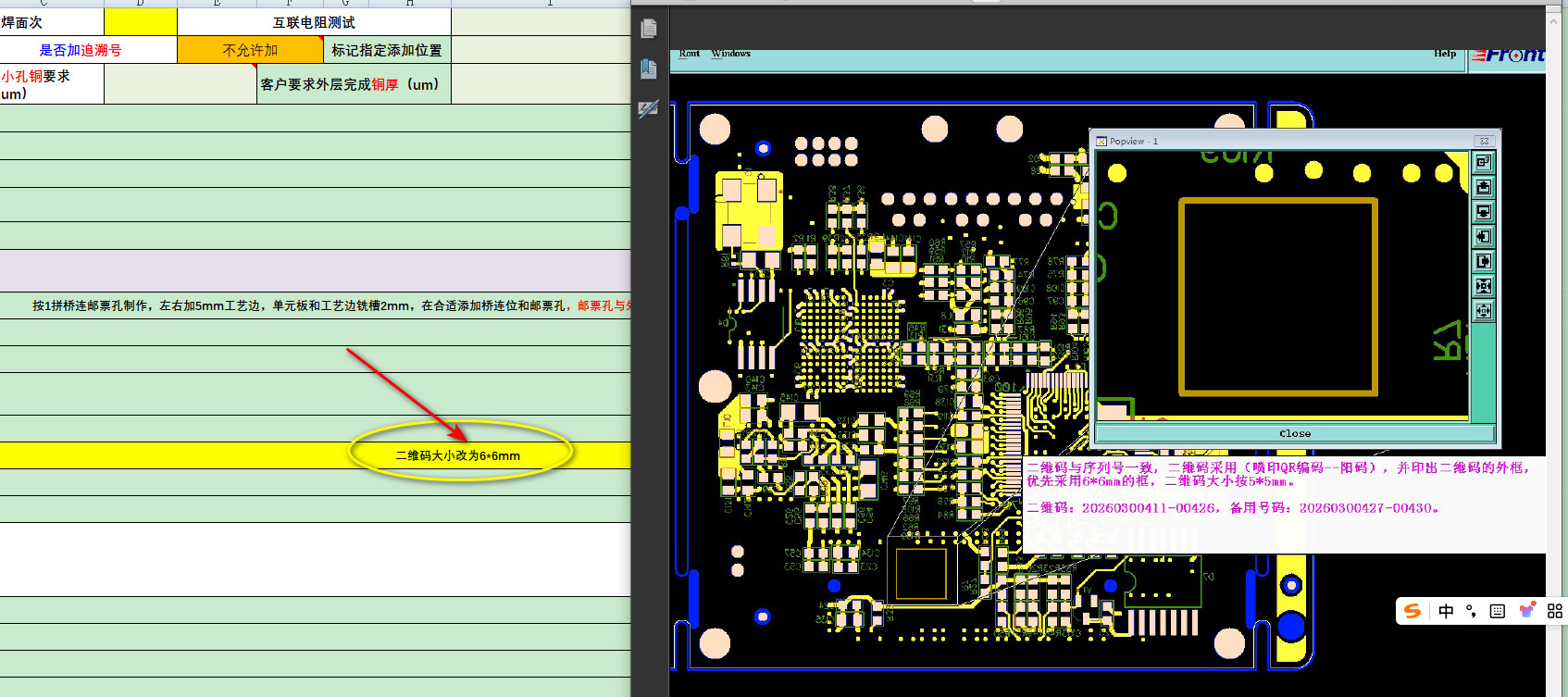Click the Popview pan down icon
This screenshot has width=1568, height=697.
[1484, 212]
